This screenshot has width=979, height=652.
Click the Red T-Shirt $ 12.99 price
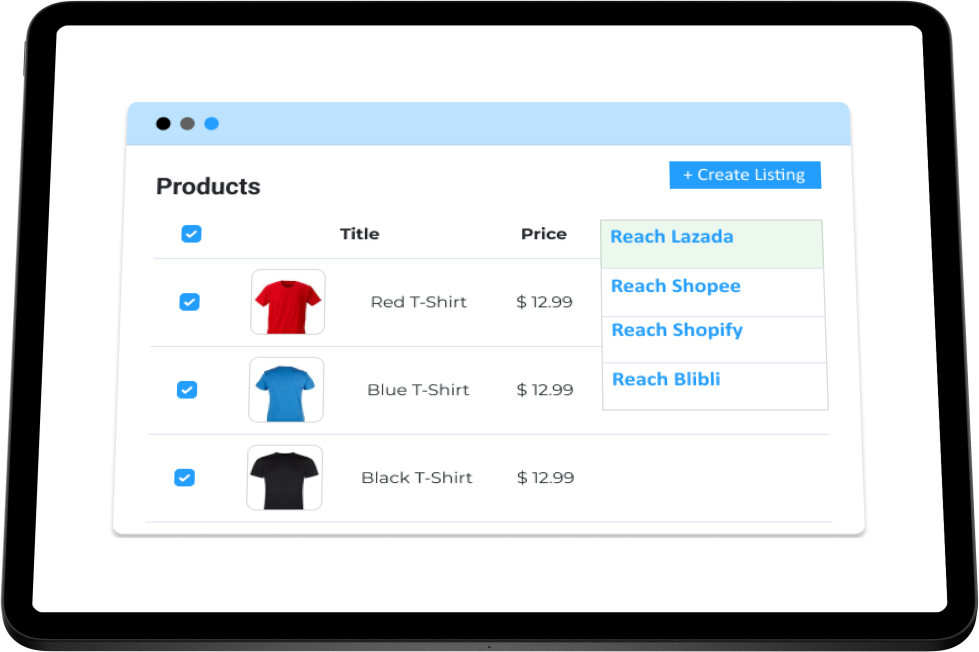point(544,302)
